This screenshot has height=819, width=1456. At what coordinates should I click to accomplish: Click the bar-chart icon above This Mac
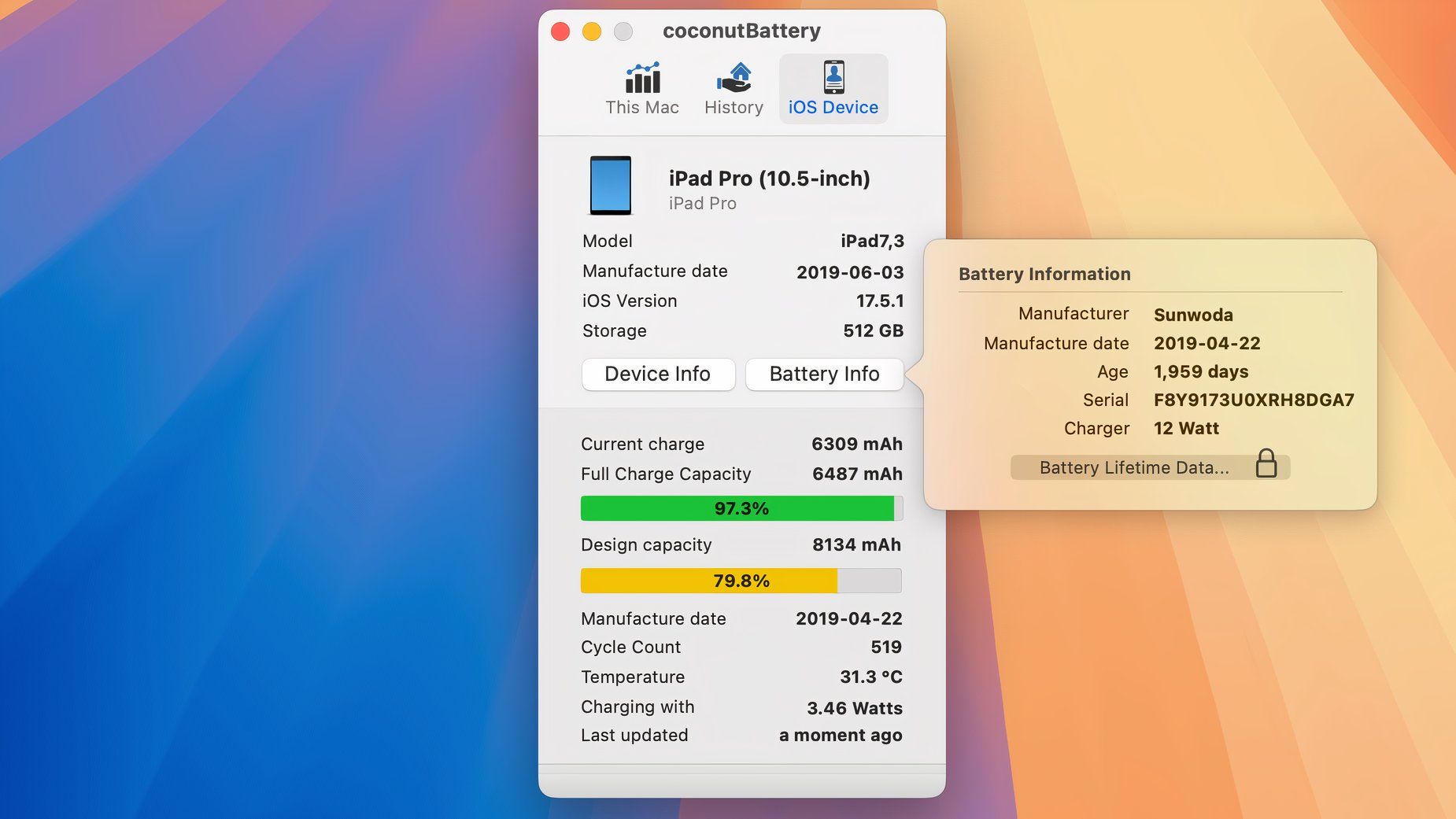click(641, 76)
